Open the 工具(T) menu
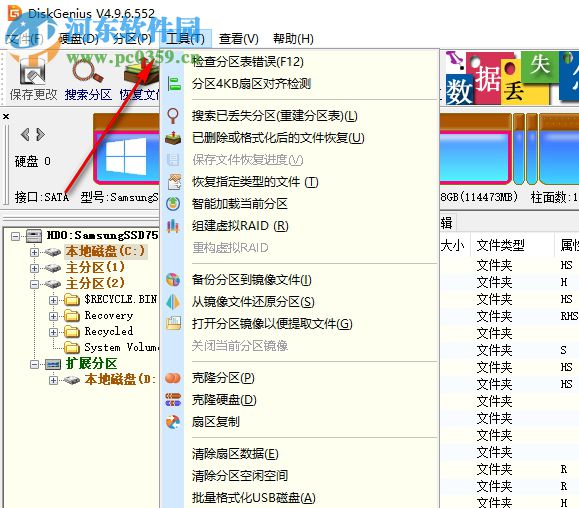This screenshot has height=508, width=579. 185,38
